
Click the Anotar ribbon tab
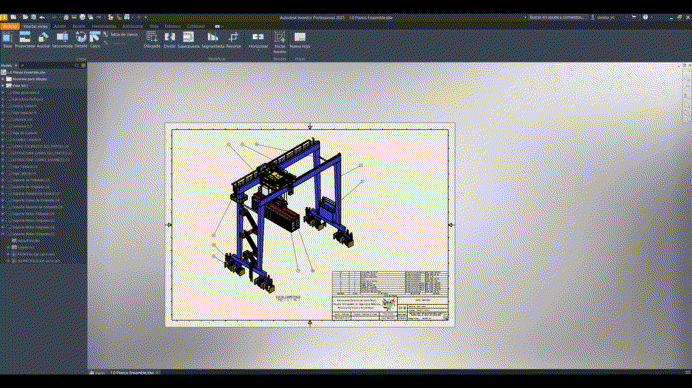59,26
